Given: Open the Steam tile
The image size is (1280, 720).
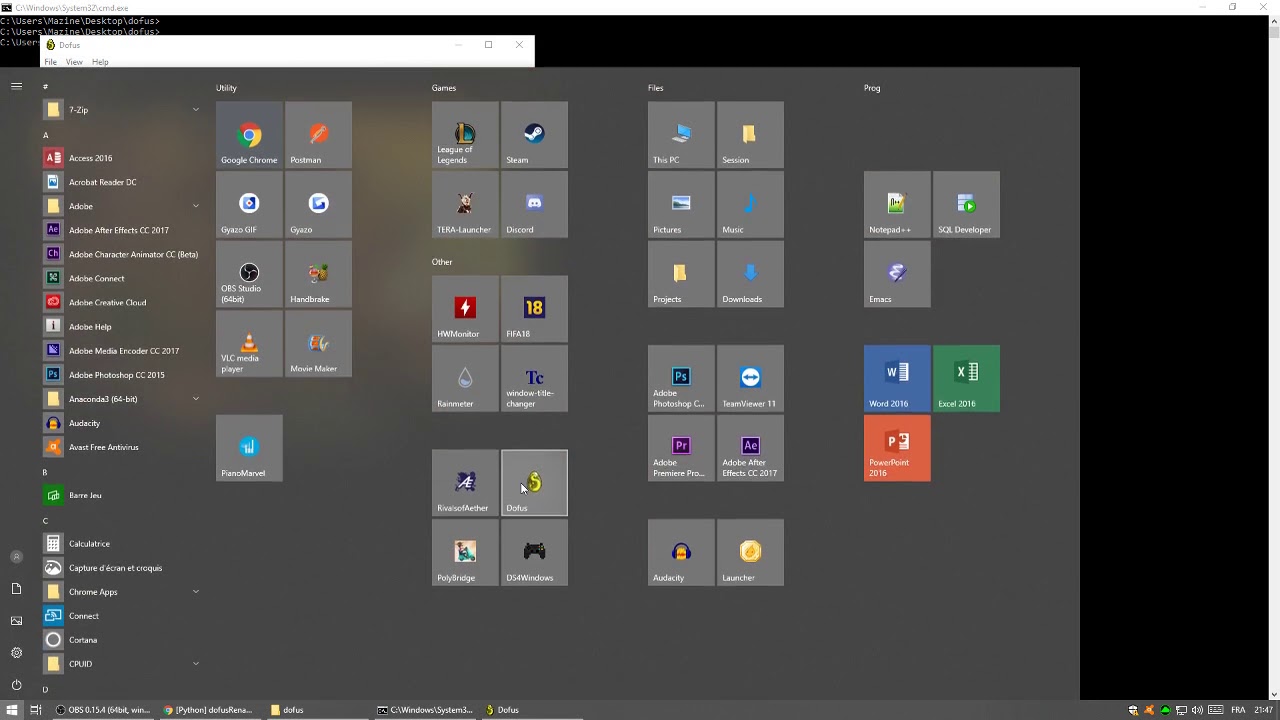Looking at the screenshot, I should tap(534, 135).
